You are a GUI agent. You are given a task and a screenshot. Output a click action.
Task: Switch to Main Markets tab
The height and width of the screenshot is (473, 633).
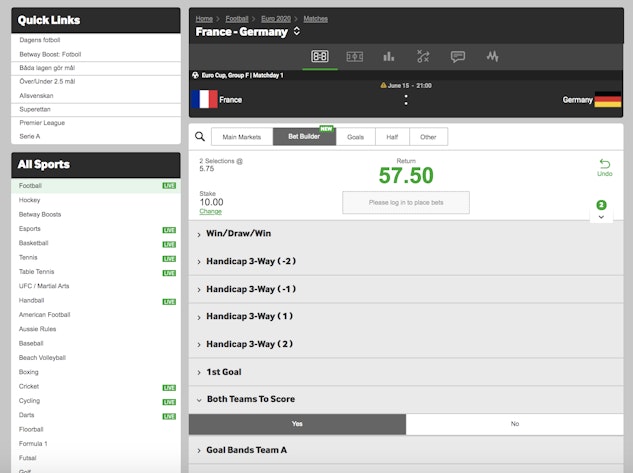(242, 137)
